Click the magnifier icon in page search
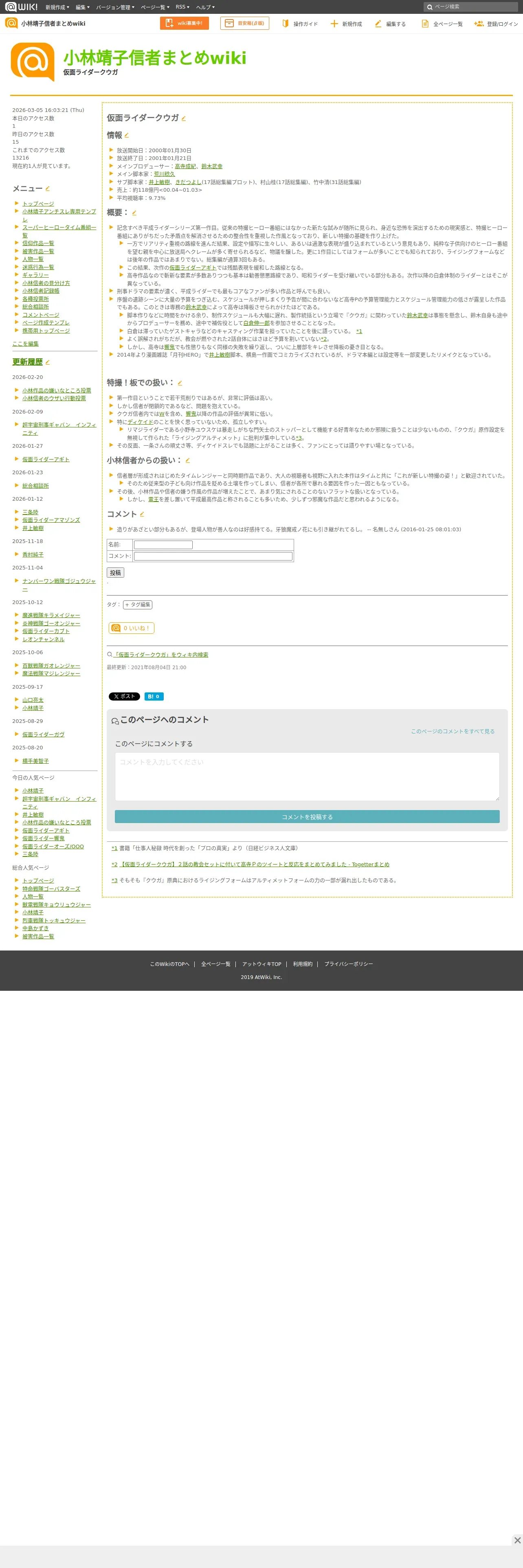The width and height of the screenshot is (523, 1568). coord(430,7)
